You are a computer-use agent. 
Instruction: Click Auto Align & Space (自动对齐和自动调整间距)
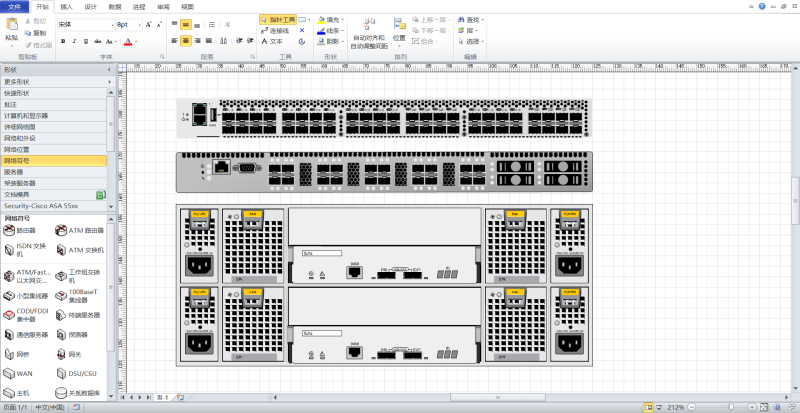(x=369, y=33)
